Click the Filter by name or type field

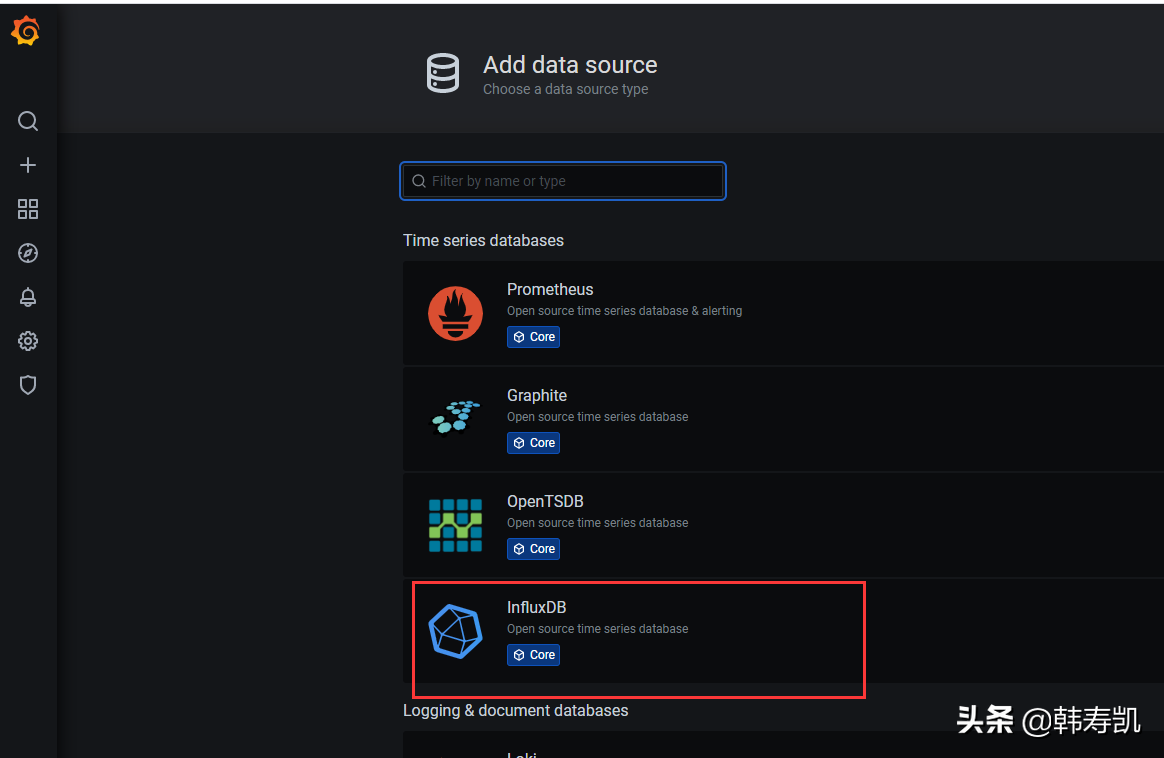click(563, 181)
